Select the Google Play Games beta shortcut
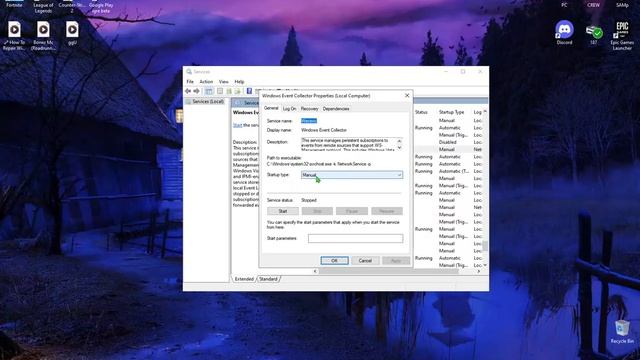Viewport: 640px width, 360px height. click(x=101, y=7)
